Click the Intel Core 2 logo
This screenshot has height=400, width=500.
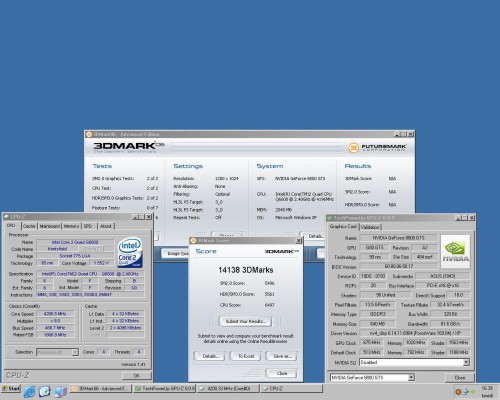point(130,252)
